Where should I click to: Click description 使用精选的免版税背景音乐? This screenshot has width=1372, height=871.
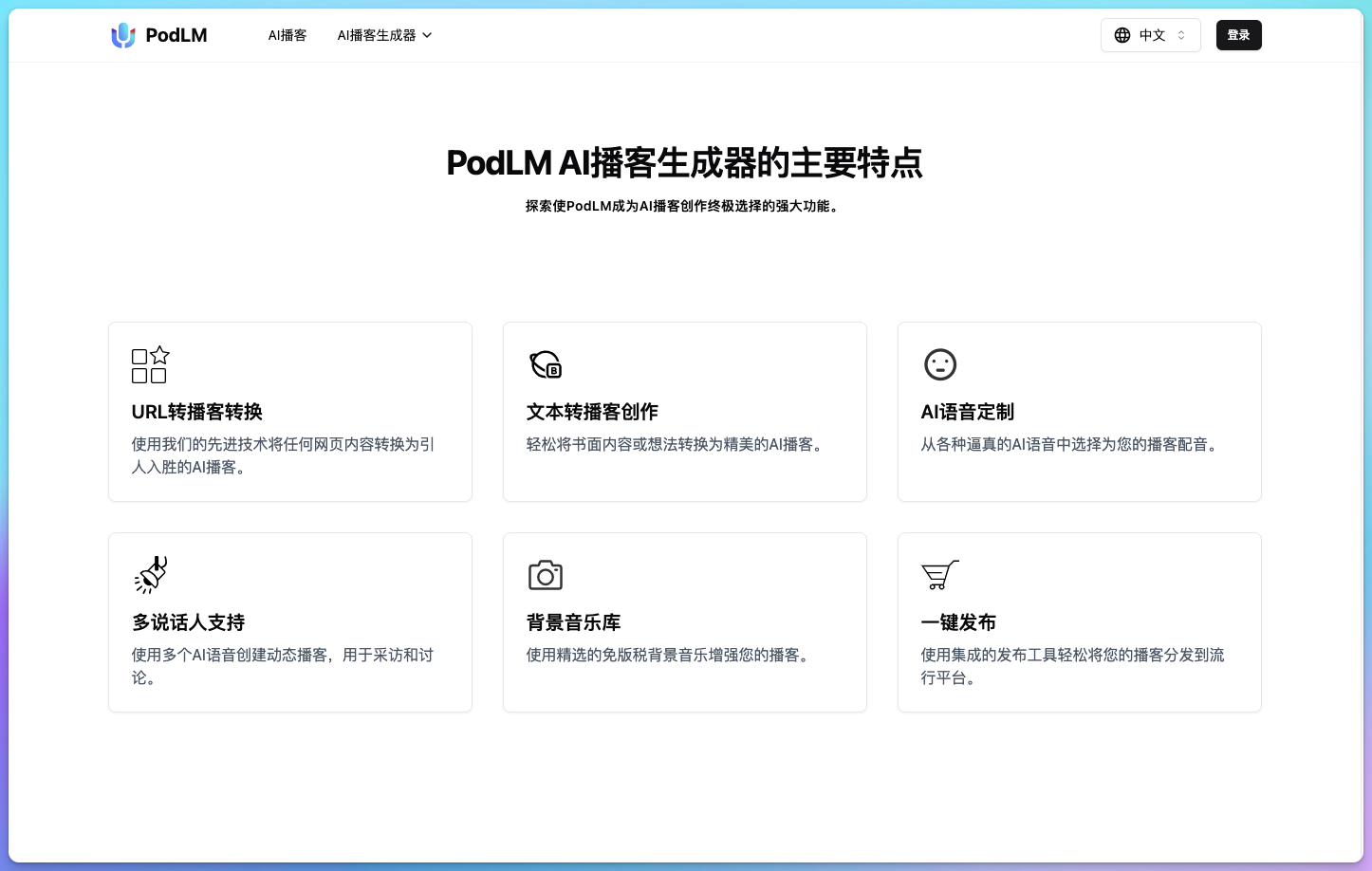click(x=670, y=655)
